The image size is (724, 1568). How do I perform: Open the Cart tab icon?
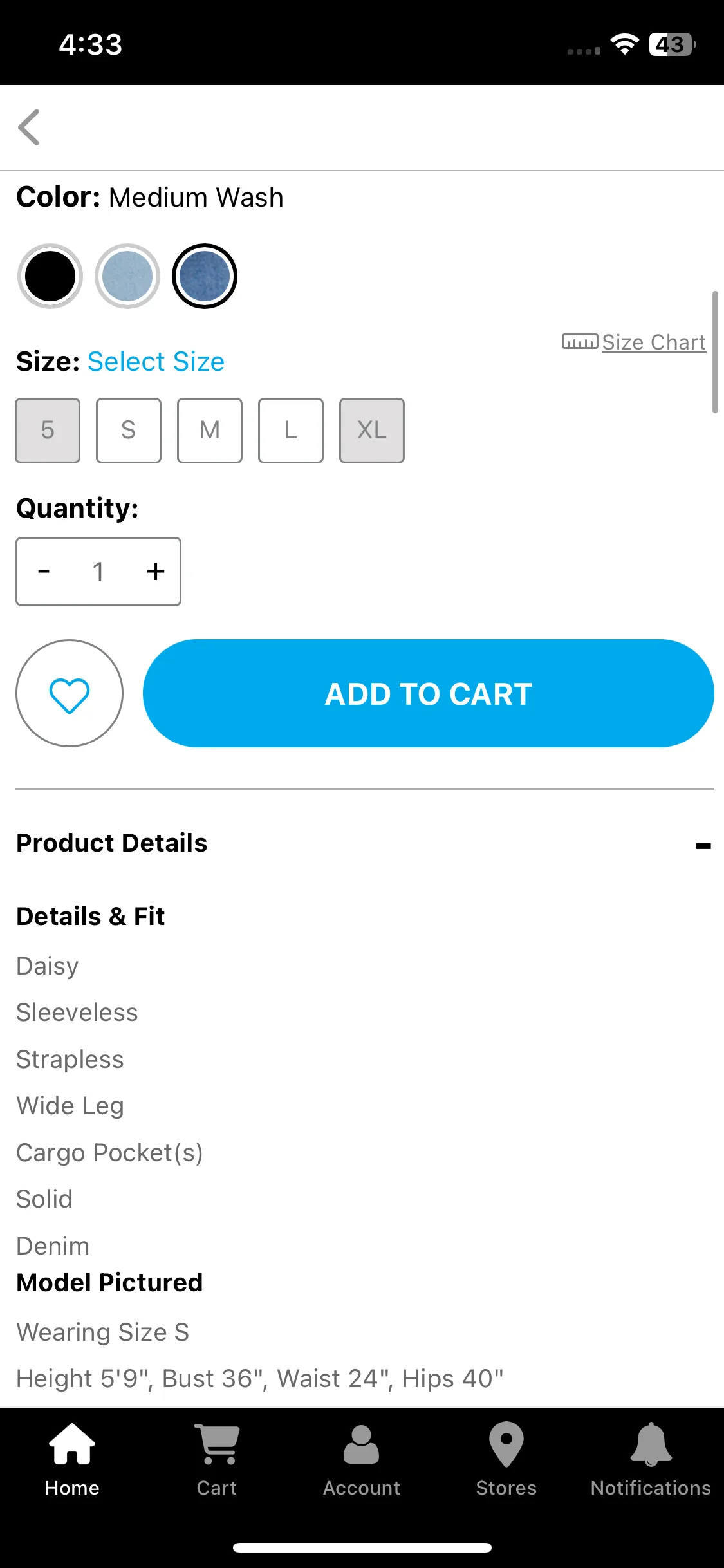(217, 1444)
